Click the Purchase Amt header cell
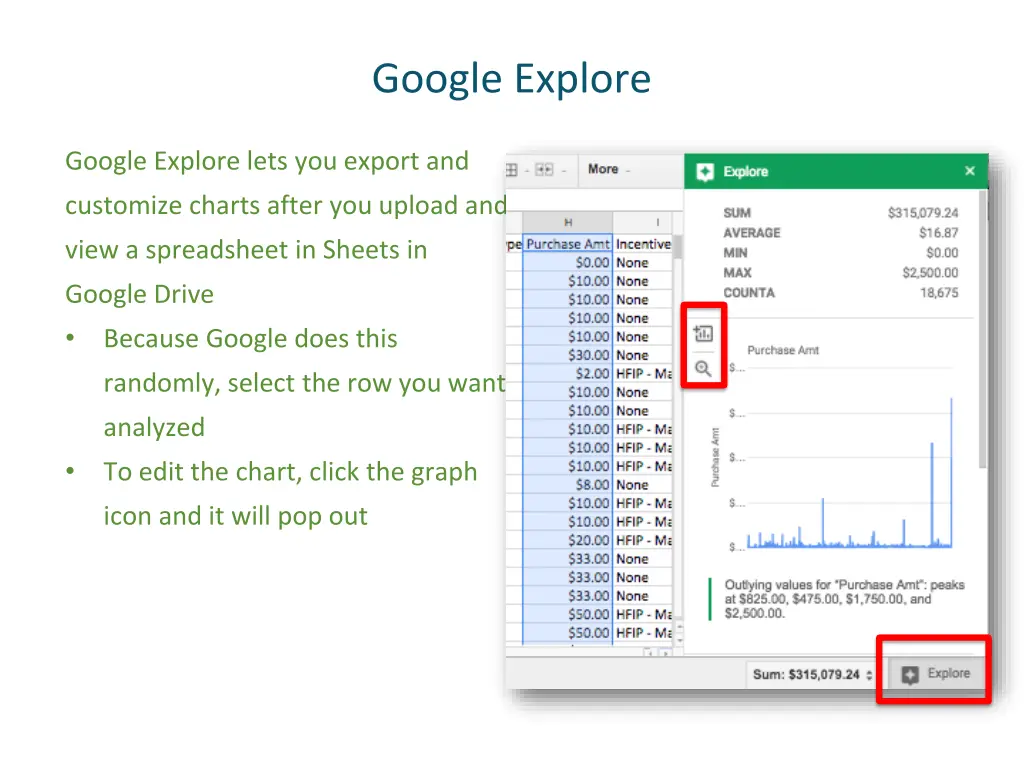The height and width of the screenshot is (768, 1024). pyautogui.click(x=568, y=244)
